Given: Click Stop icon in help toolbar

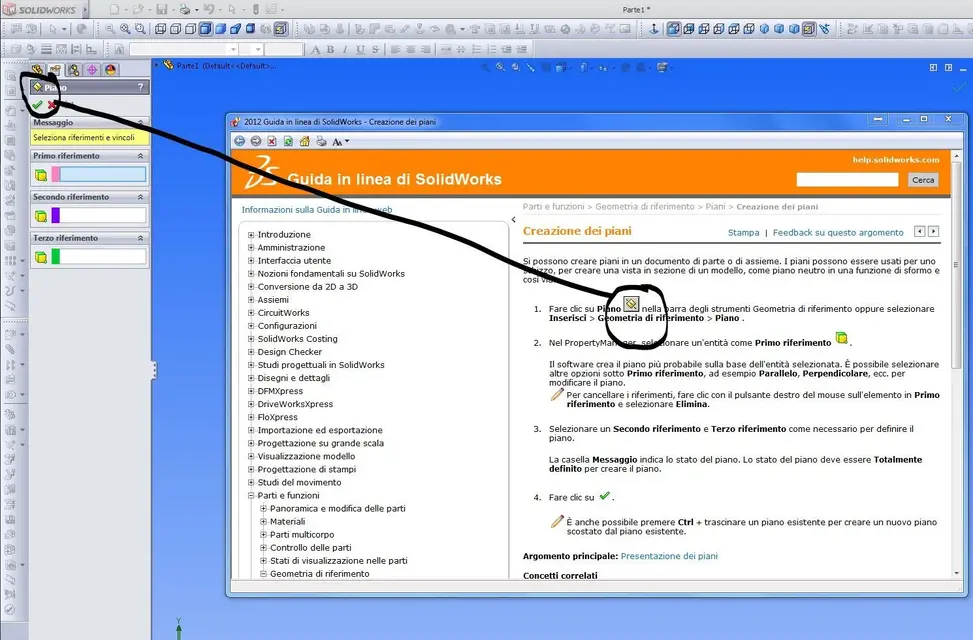Looking at the screenshot, I should pos(272,142).
